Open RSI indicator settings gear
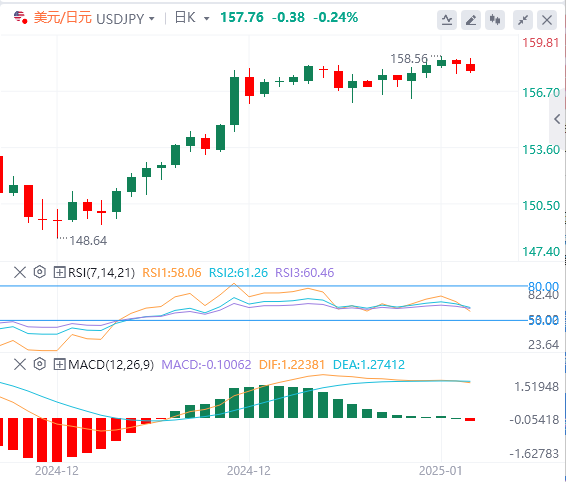This screenshot has width=566, height=482. coord(40,272)
